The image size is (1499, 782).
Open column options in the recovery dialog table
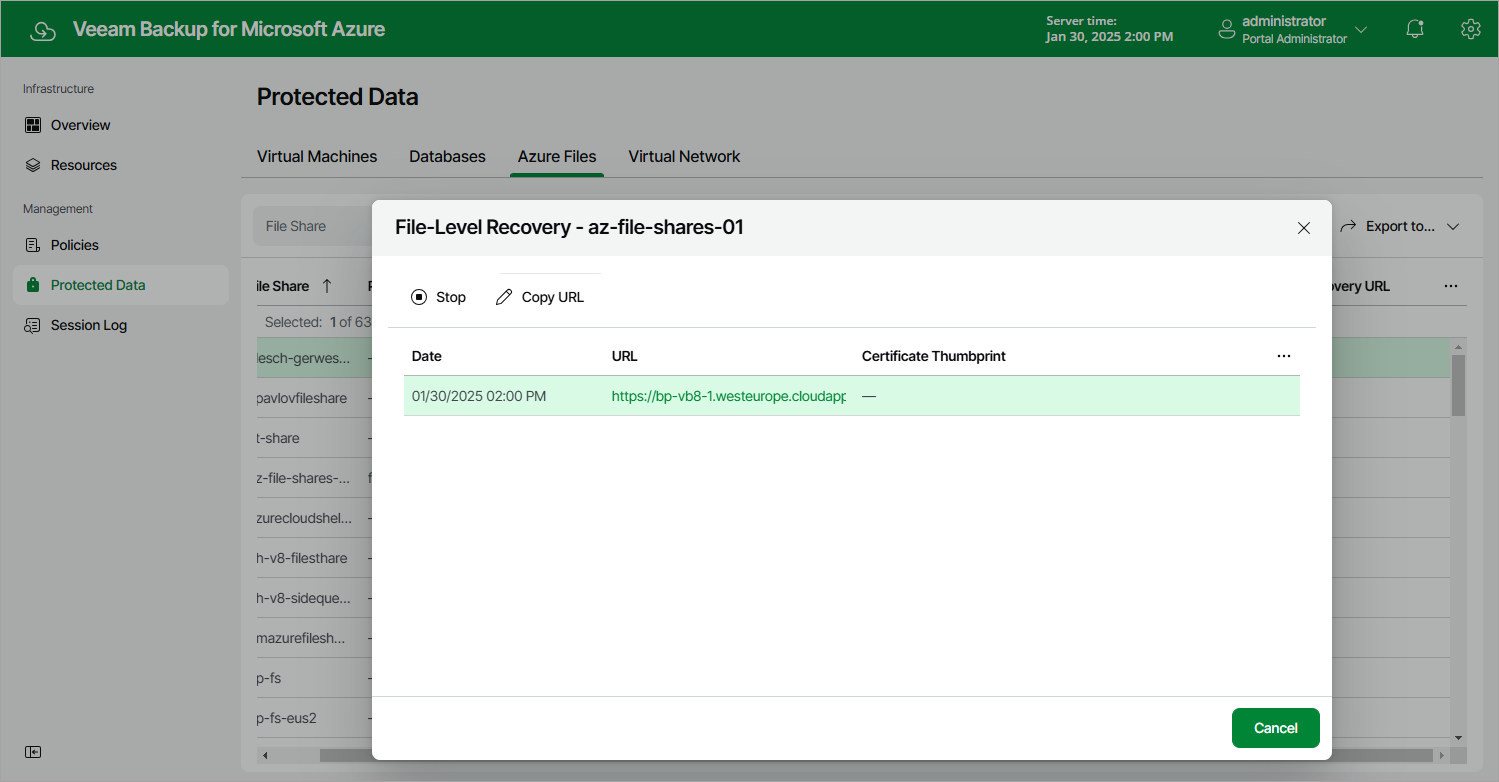1284,356
